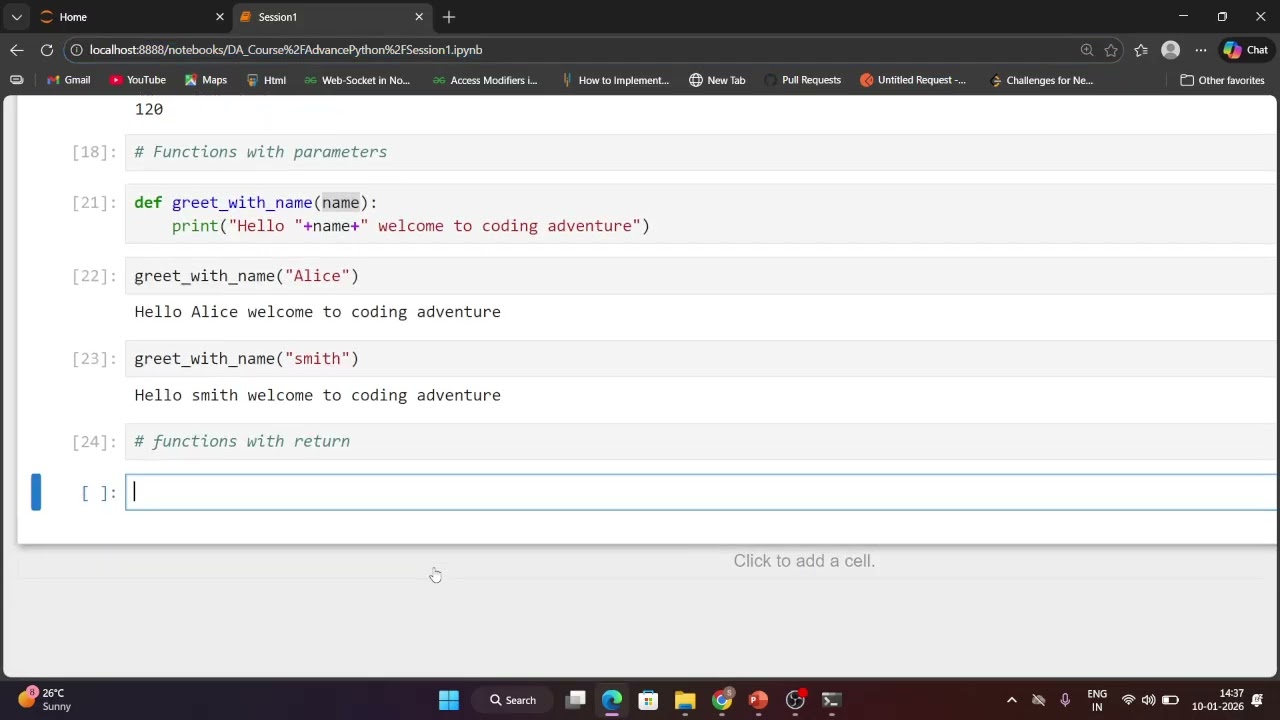Viewport: 1280px width, 720px height.
Task: Open the zoom magnifier in address bar
Action: tap(1087, 50)
